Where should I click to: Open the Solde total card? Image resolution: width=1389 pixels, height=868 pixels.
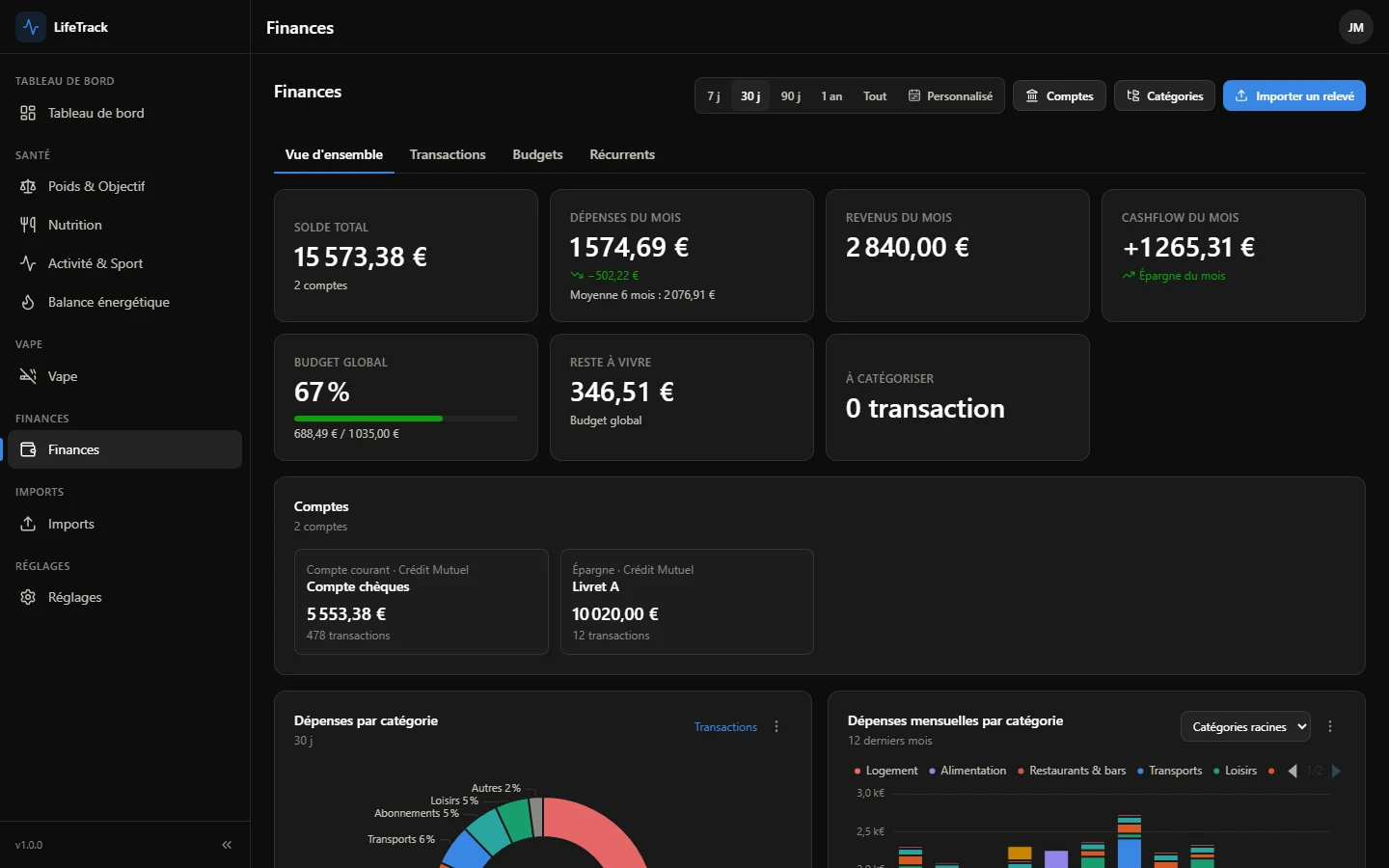[x=406, y=256]
